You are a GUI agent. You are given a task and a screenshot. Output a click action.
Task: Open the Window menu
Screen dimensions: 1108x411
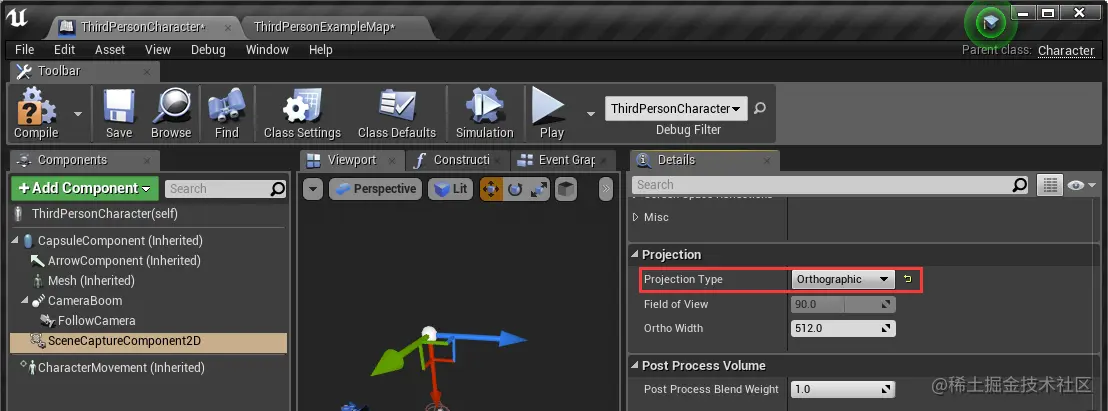tap(267, 49)
